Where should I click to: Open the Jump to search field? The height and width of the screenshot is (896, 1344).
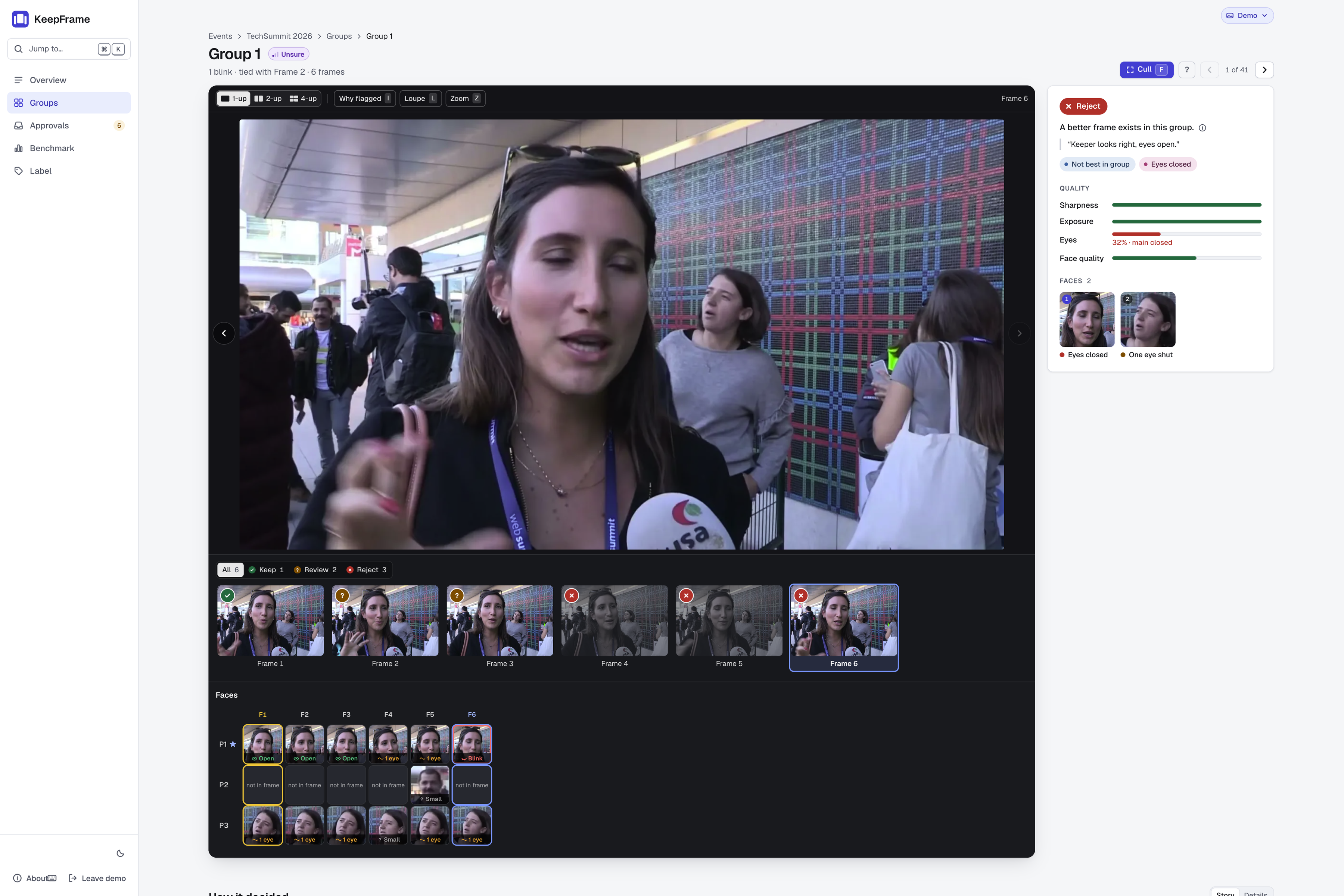coord(69,49)
